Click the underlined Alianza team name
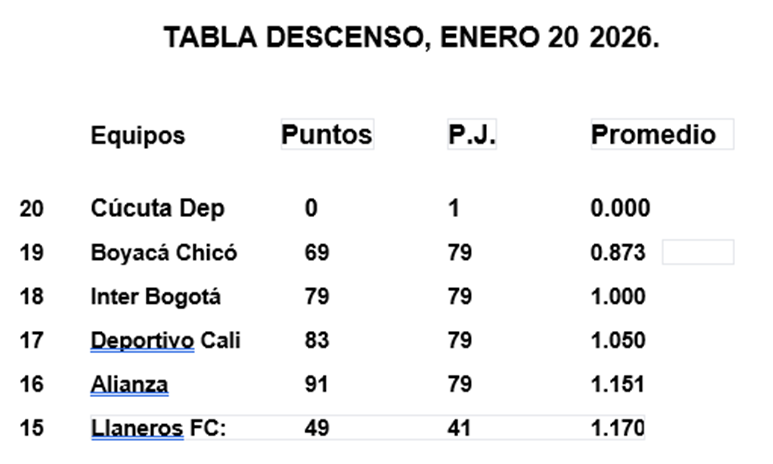Image resolution: width=773 pixels, height=464 pixels. (129, 385)
